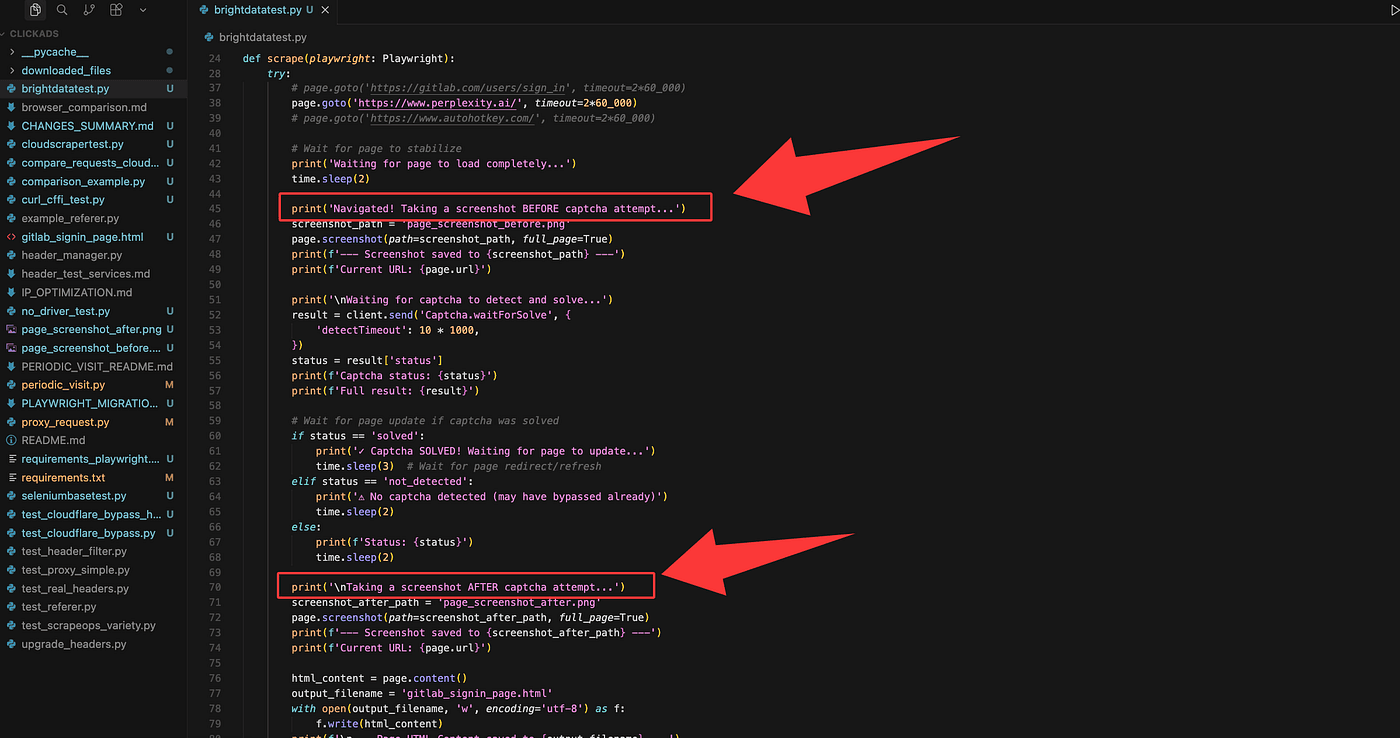This screenshot has width=1400, height=738.
Task: Open gitlab_signin_page.html in the file tree
Action: tap(82, 237)
